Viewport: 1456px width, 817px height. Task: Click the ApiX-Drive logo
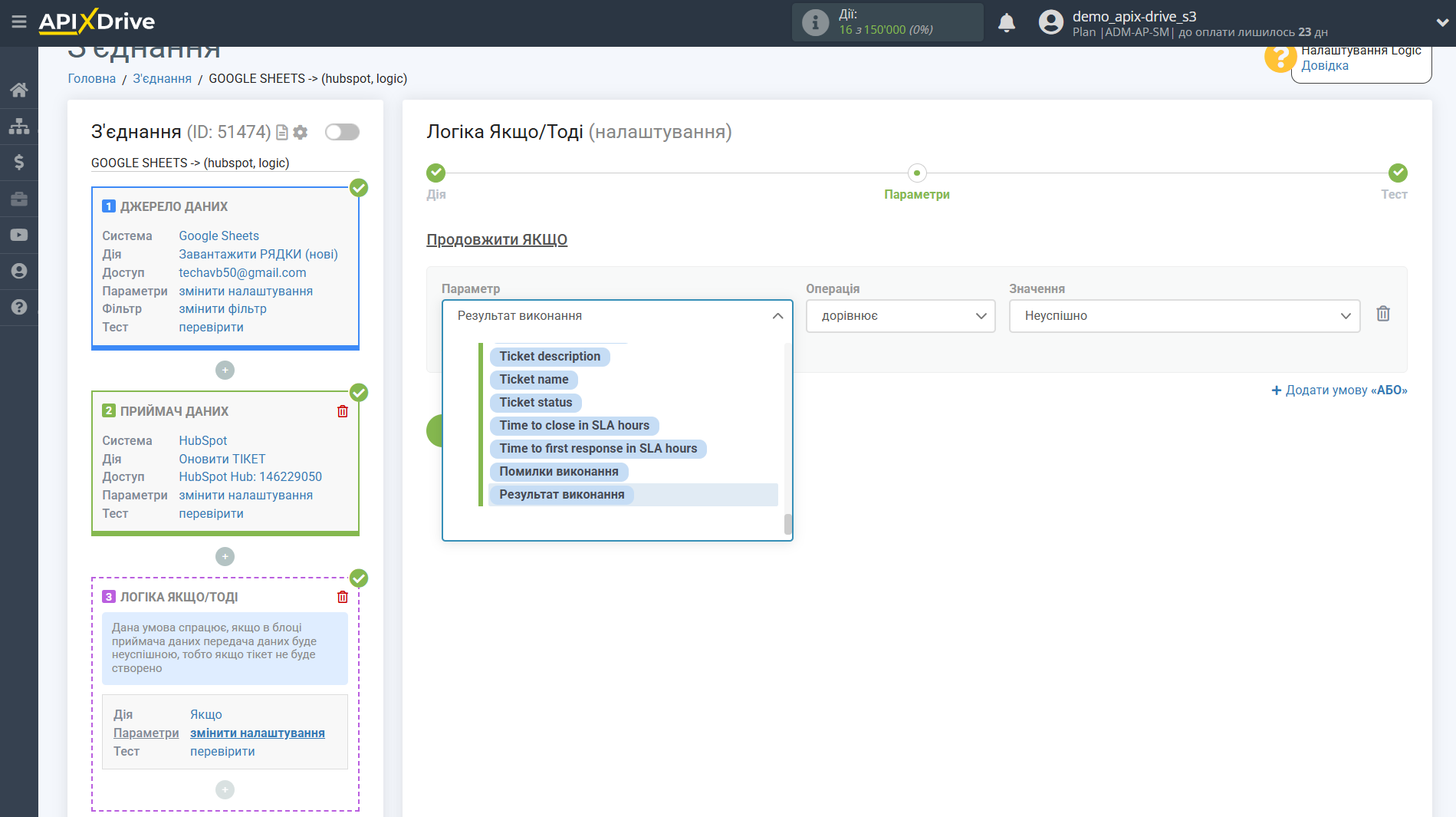tap(97, 21)
